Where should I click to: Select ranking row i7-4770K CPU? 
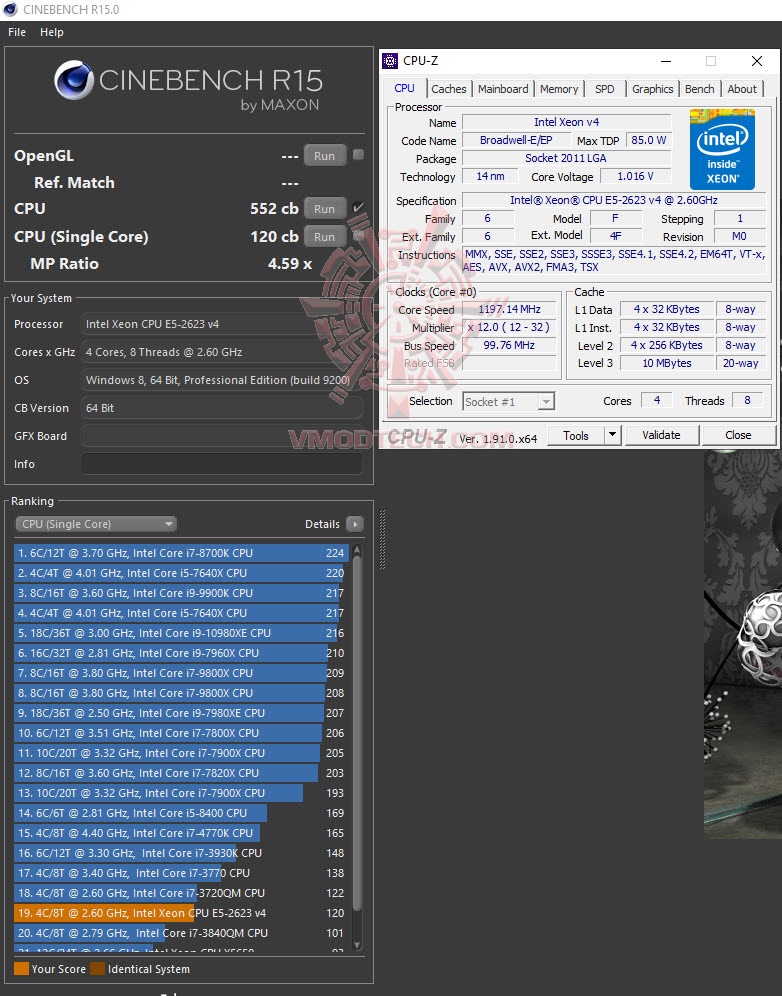coord(182,833)
